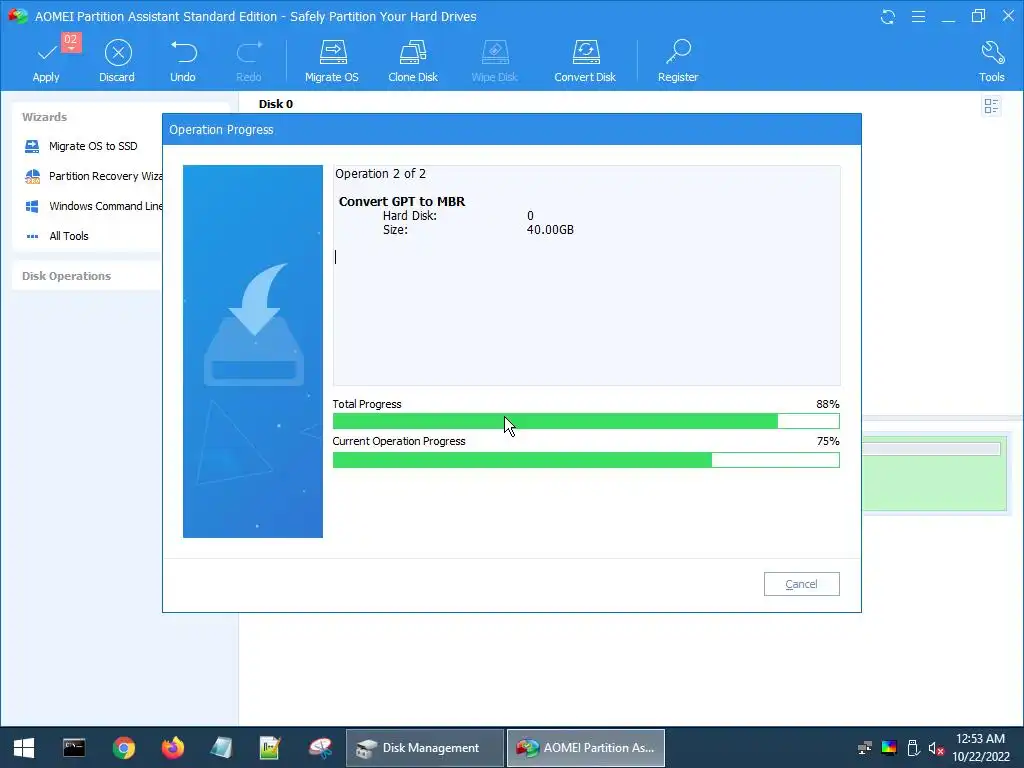
Task: Click the Operation Progress dialog title bar
Action: click(512, 129)
